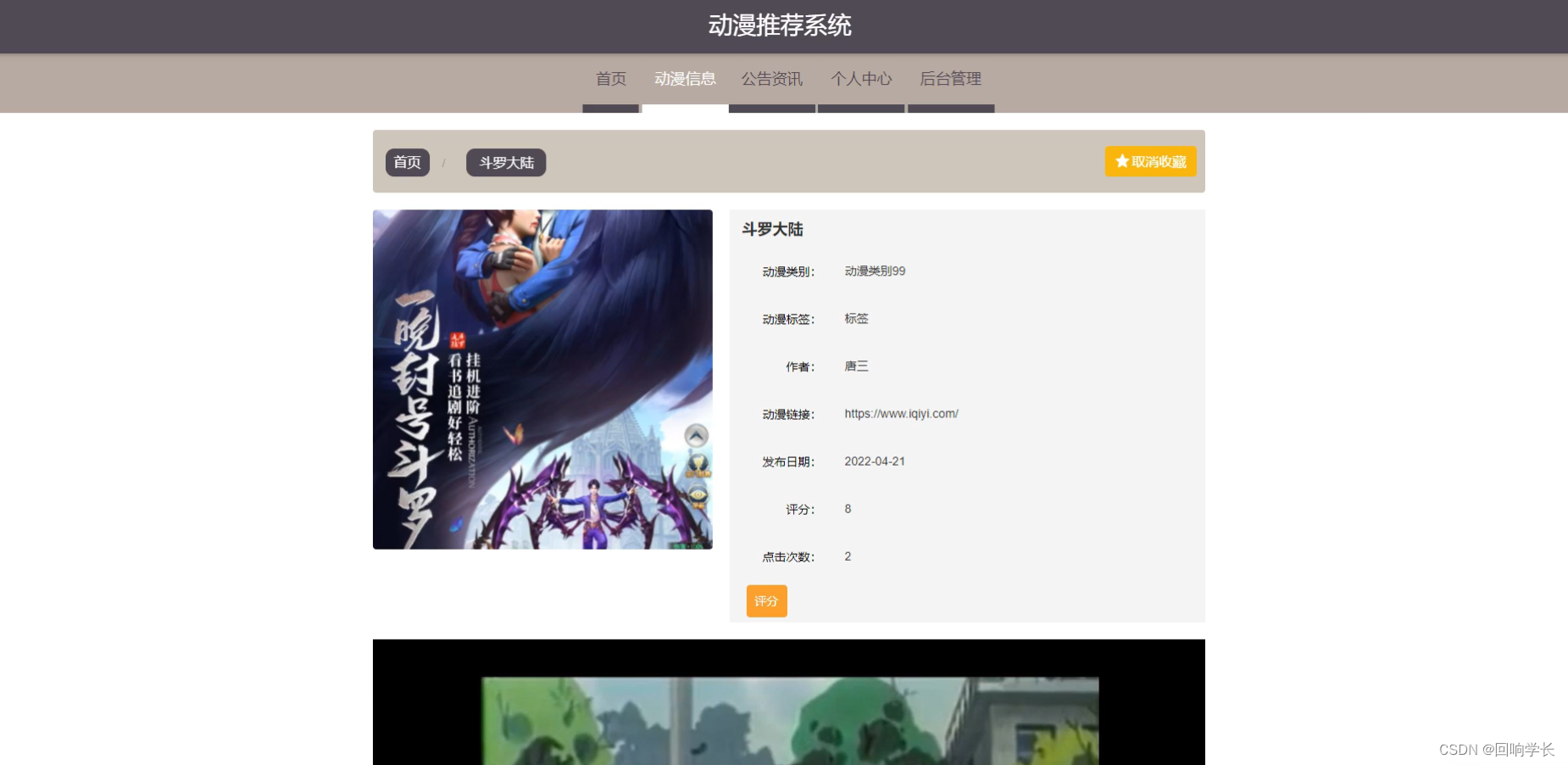Click the 动漫类别99 category text

click(x=875, y=271)
